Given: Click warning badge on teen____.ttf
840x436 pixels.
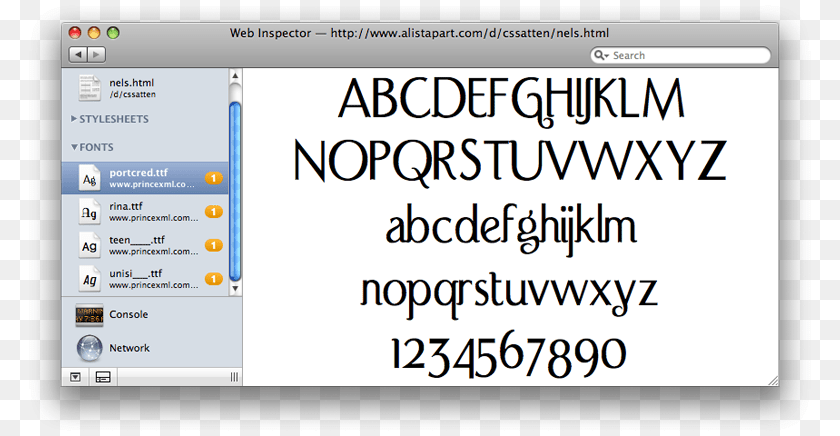Looking at the screenshot, I should 214,245.
